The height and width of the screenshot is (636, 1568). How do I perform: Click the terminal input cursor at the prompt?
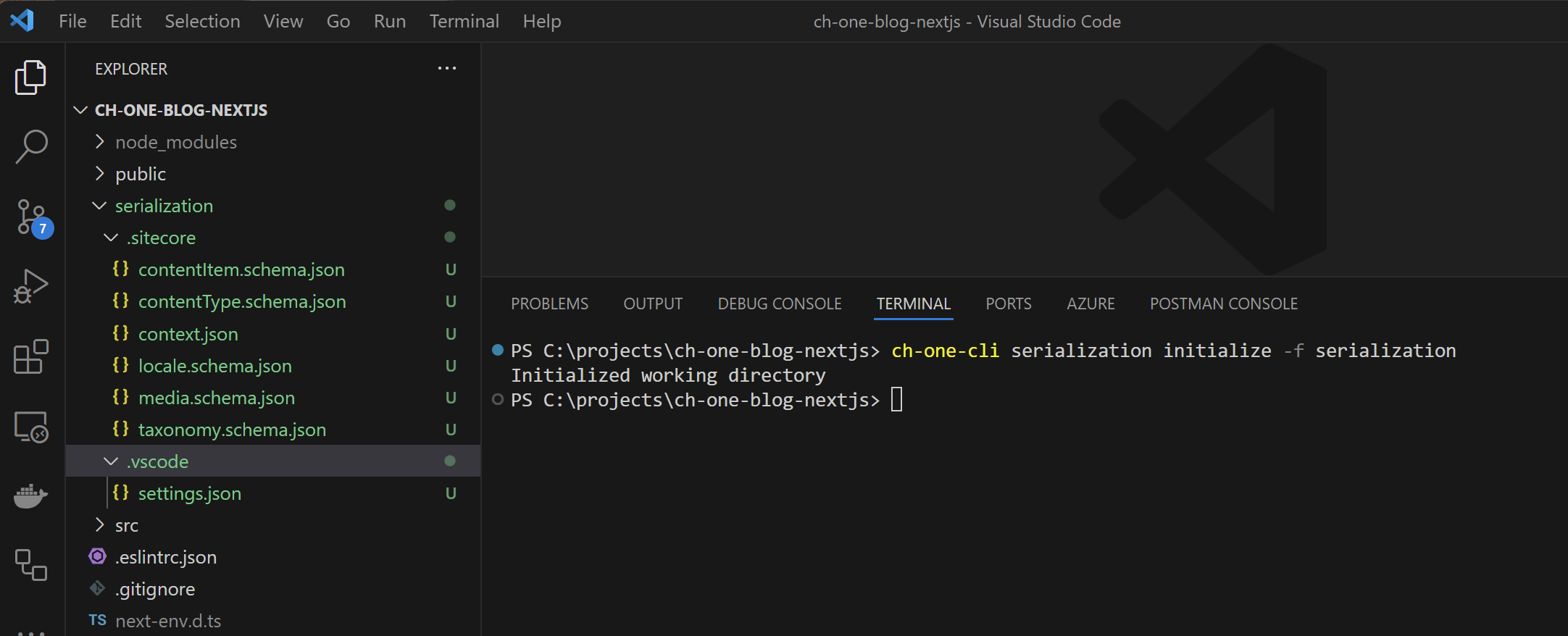pos(897,399)
